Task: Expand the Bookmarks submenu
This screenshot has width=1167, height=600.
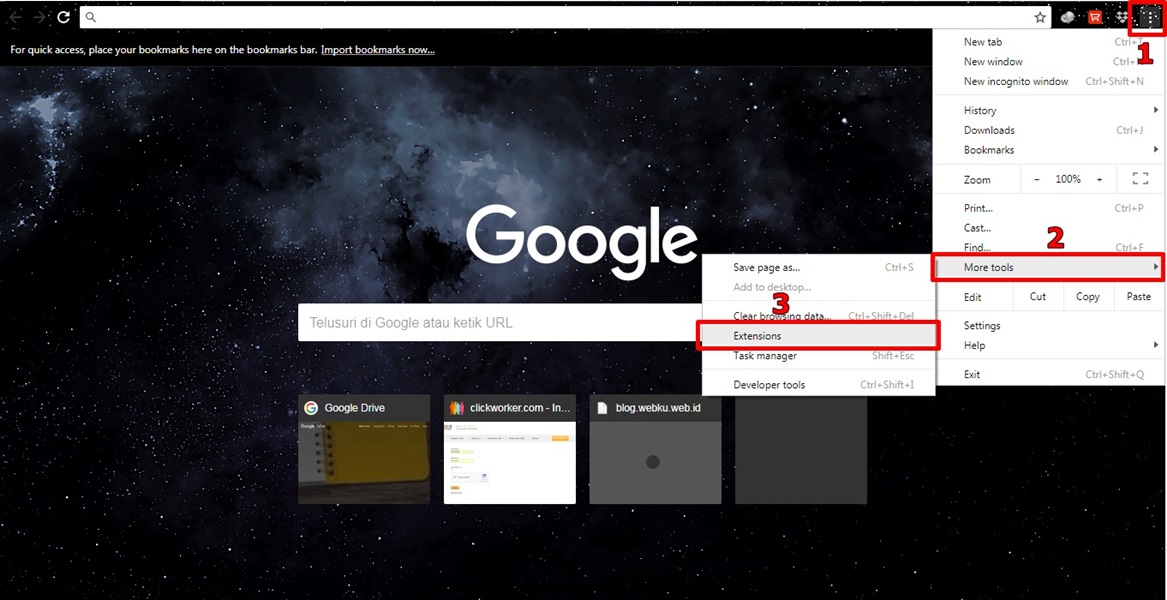Action: (x=988, y=149)
